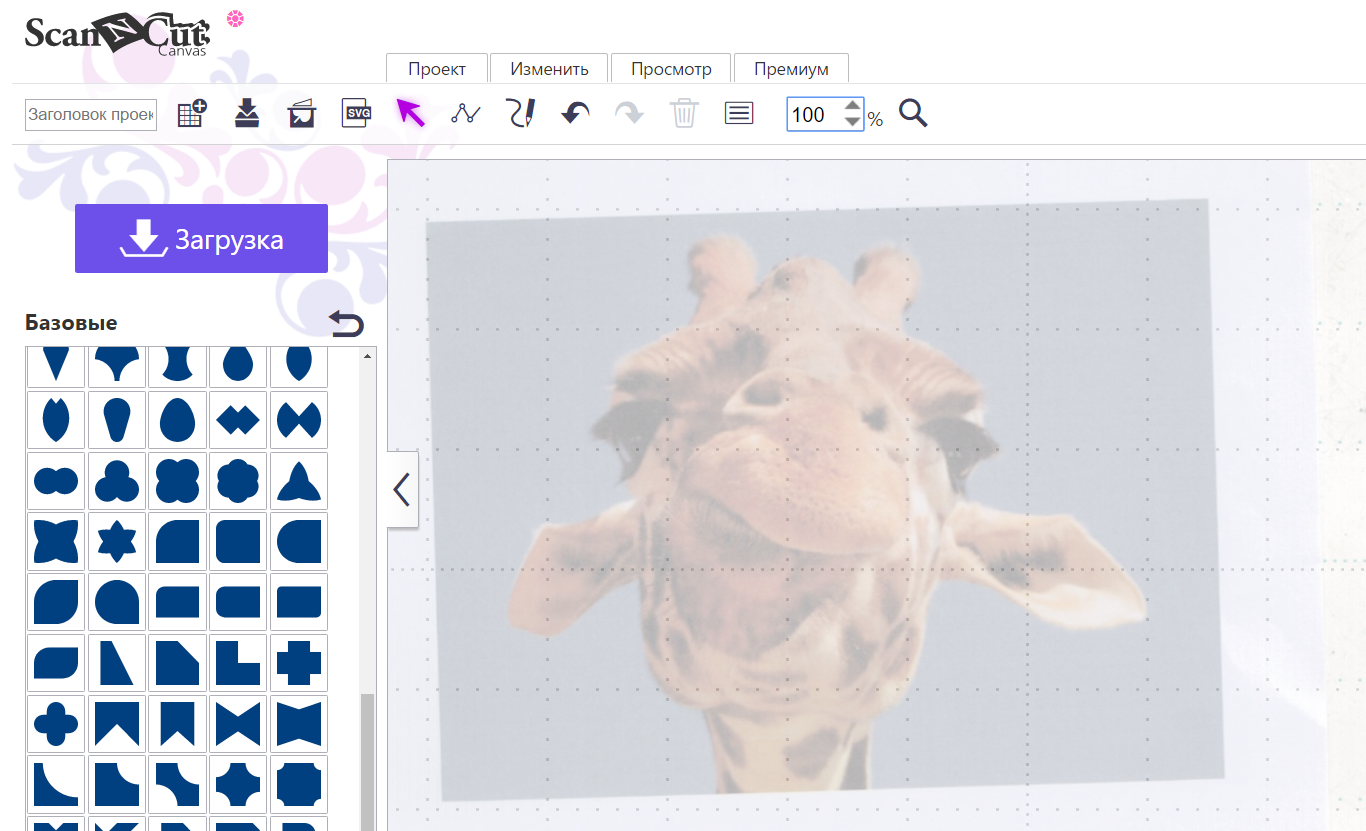Select the freehand pen drawing tool
The width and height of the screenshot is (1366, 831).
[520, 113]
